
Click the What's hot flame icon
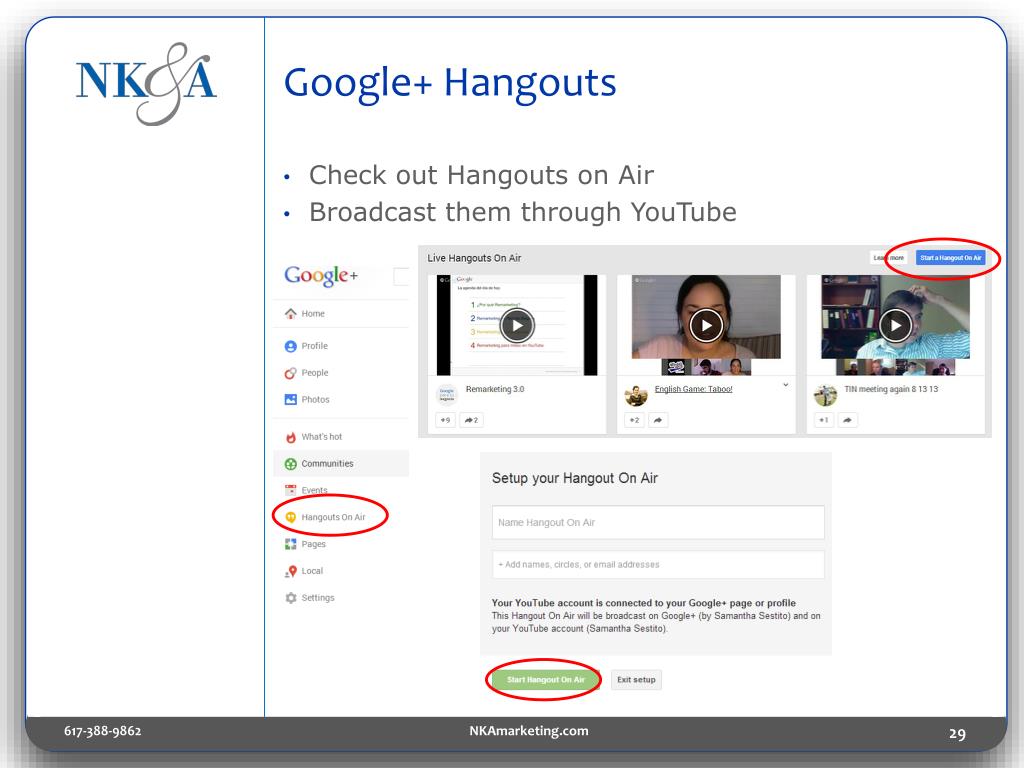tap(291, 437)
